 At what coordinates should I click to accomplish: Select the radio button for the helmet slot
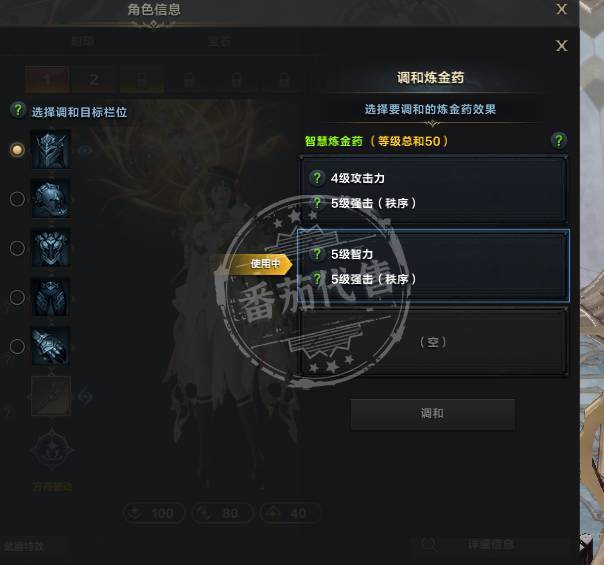click(17, 149)
